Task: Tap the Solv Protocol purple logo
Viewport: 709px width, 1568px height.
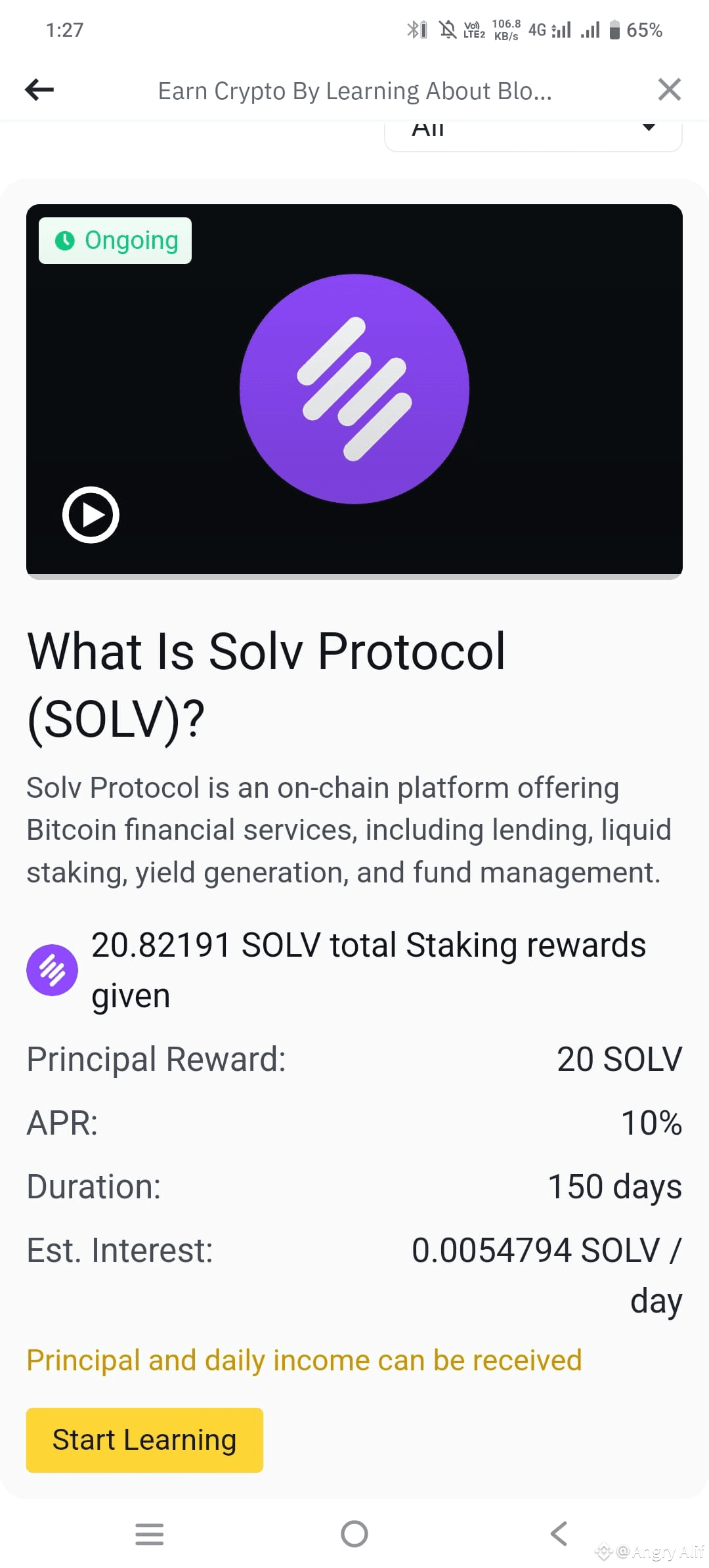Action: [354, 389]
